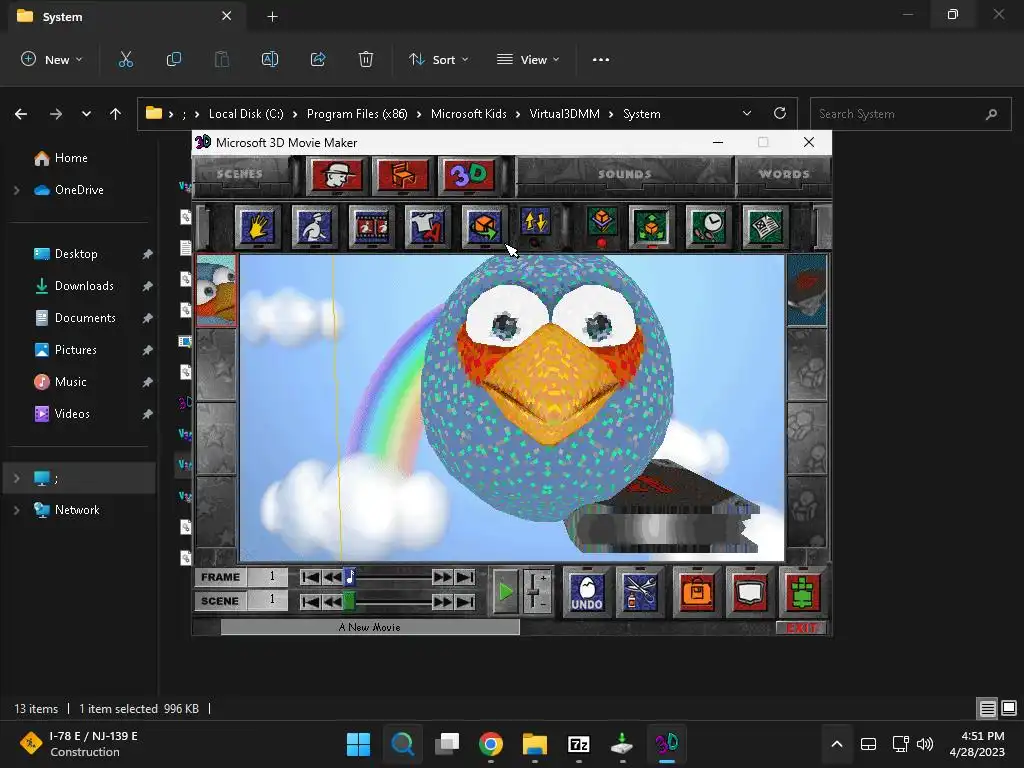Click the Share icon in Explorer toolbar
This screenshot has width=1024, height=768.
318,59
